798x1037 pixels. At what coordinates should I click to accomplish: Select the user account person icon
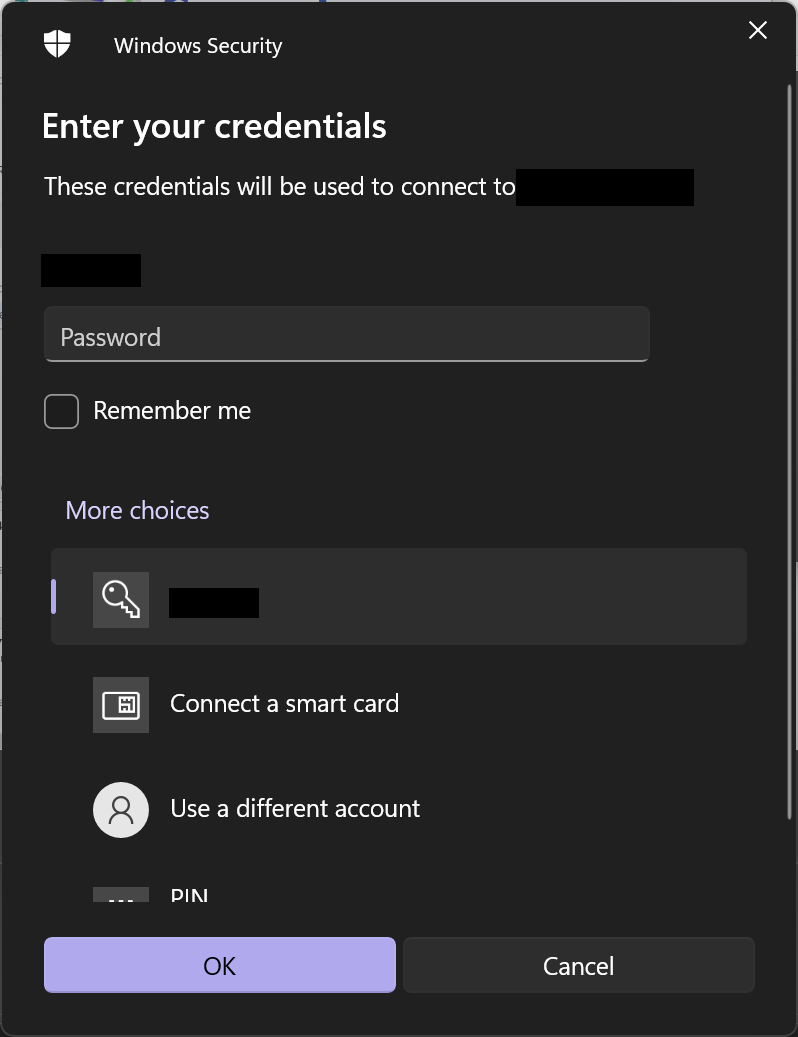point(120,809)
